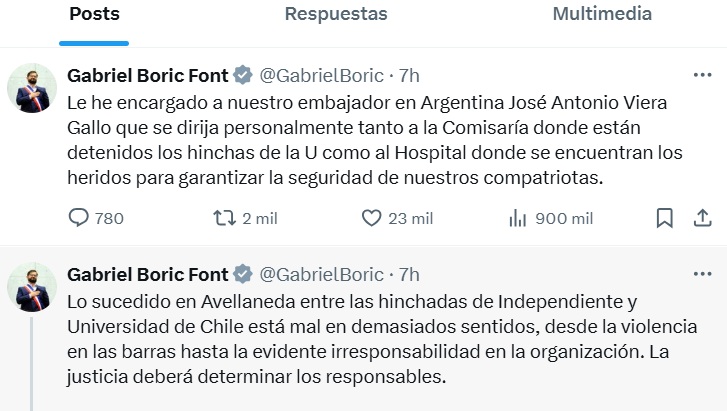The height and width of the screenshot is (411, 727).
Task: Open more options menu on Avellaneda post
Action: 702,274
